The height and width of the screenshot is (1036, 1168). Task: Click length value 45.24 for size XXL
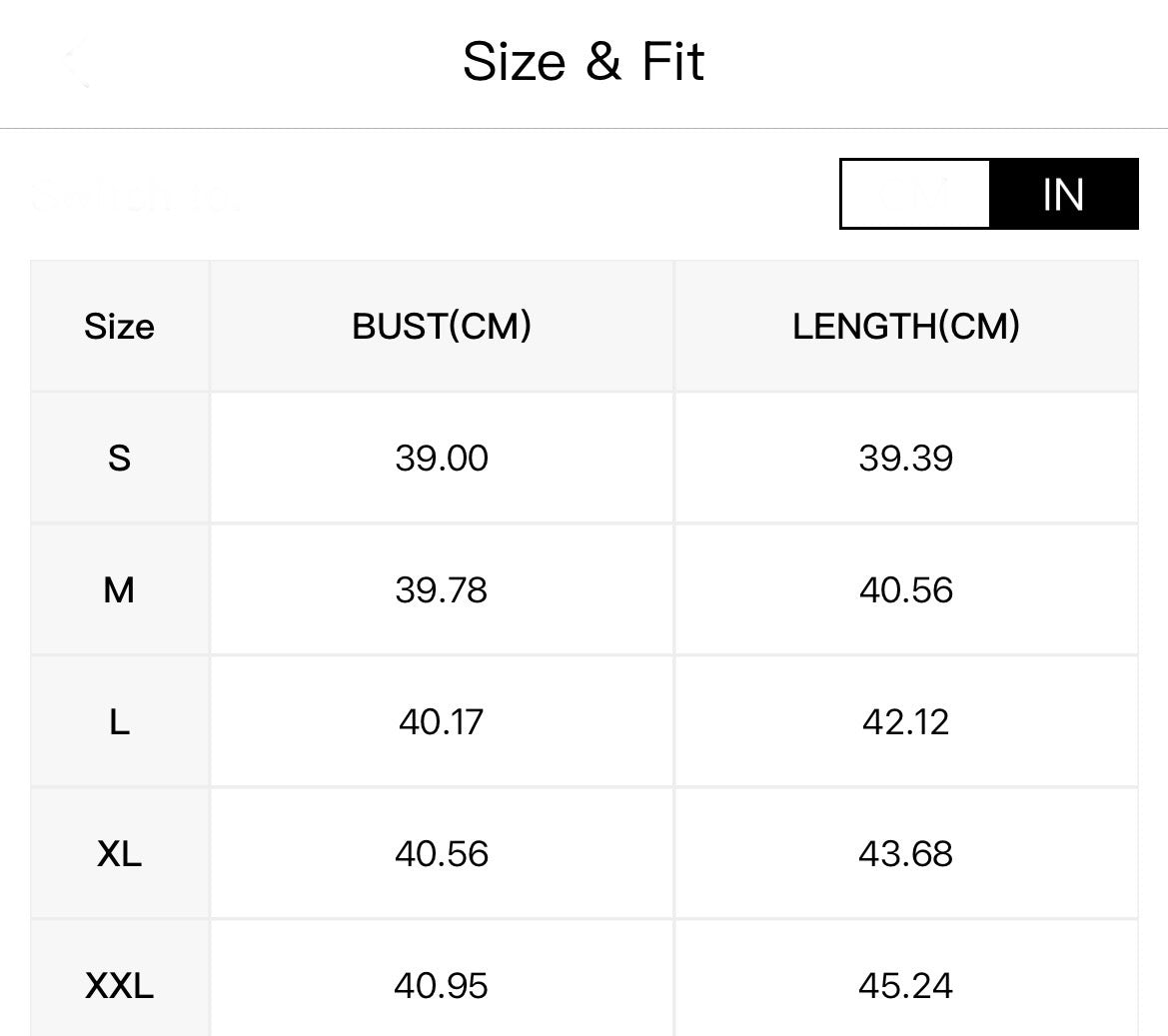[906, 986]
